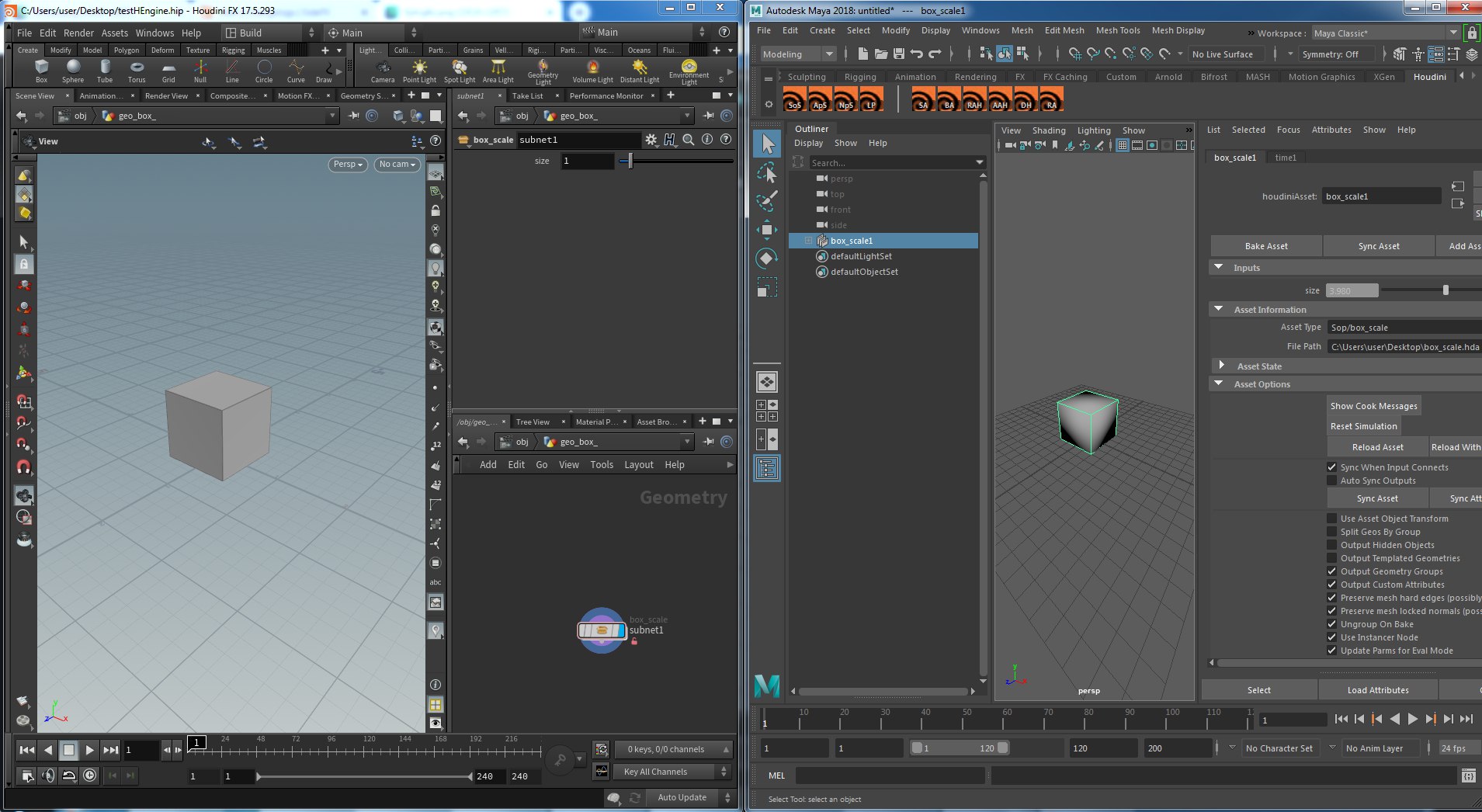Add a Volume Light from Houdini shelf
Screen dimensions: 1482x812
(593, 71)
